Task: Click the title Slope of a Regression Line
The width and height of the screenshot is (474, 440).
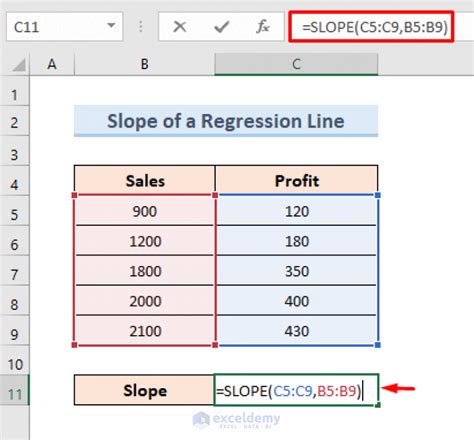Action: coord(226,121)
